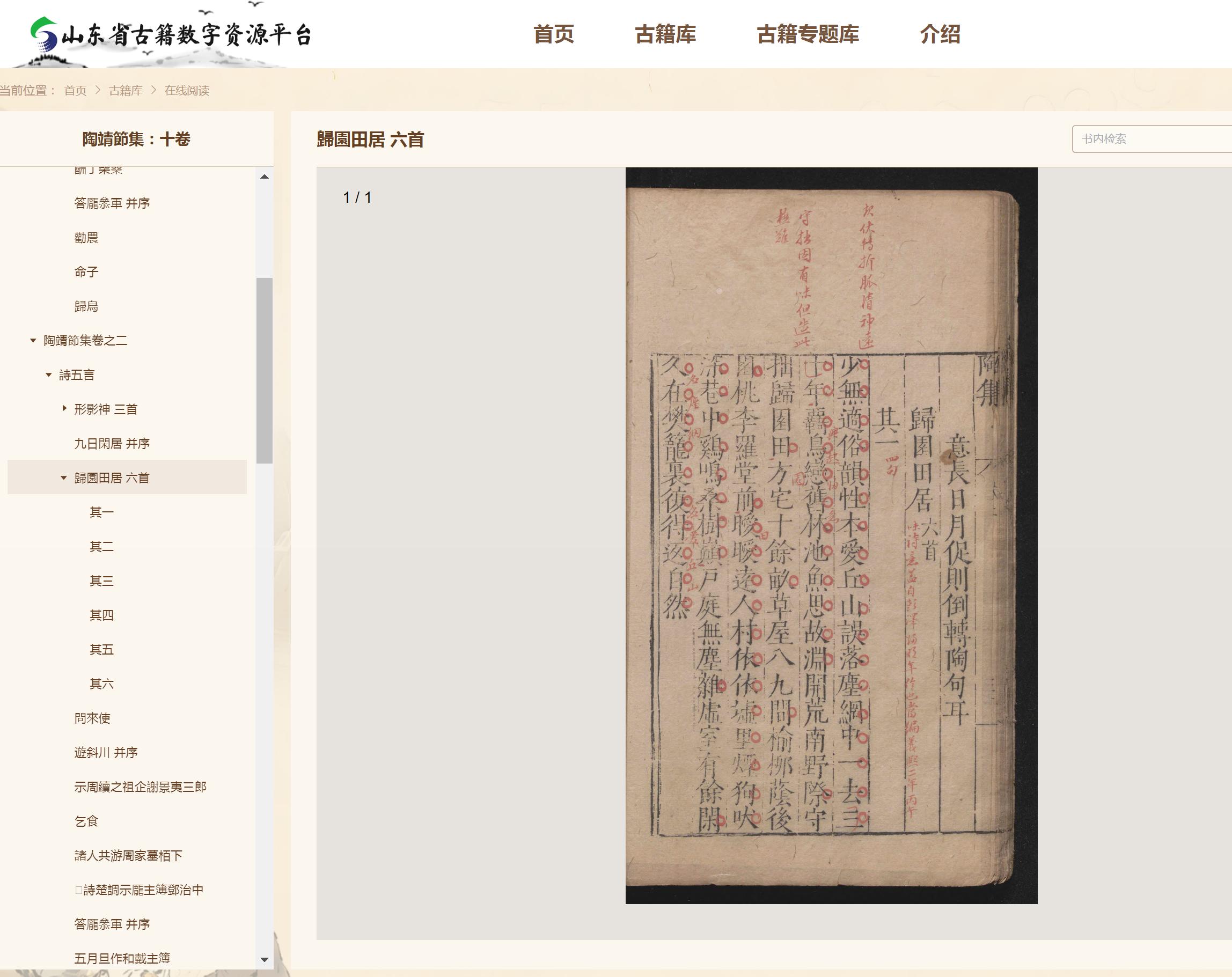Open poem 其二
The width and height of the screenshot is (1232, 977).
(x=102, y=546)
